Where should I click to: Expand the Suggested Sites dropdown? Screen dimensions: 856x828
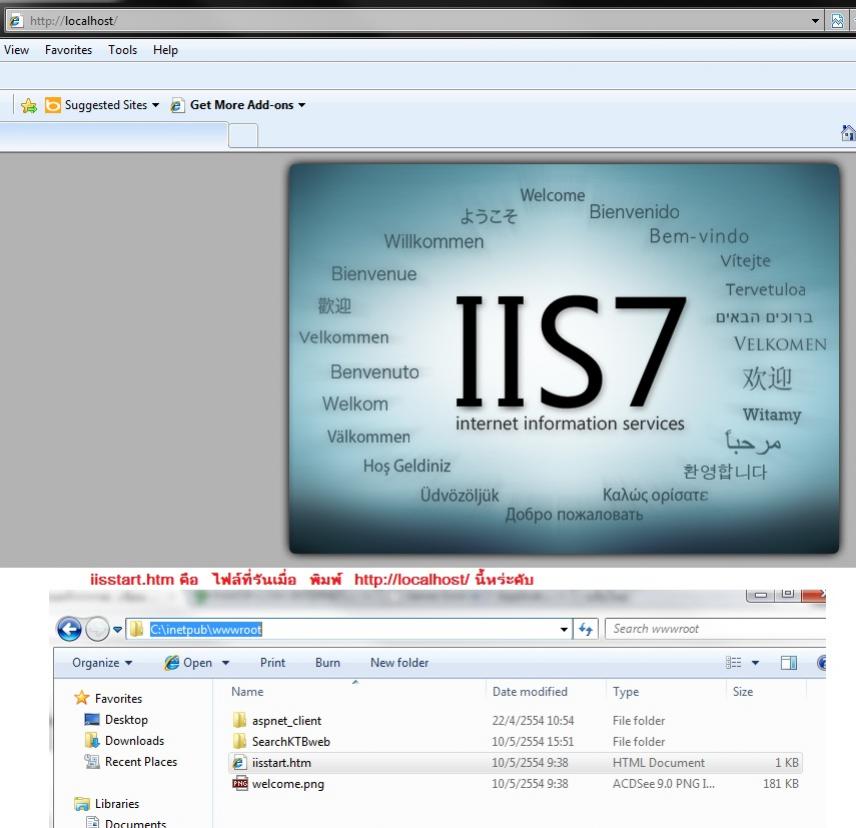point(156,105)
